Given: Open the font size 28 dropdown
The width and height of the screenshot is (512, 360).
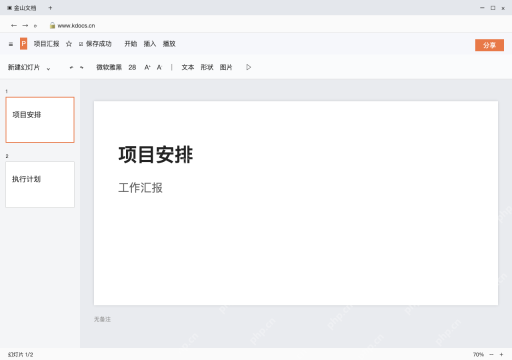Looking at the screenshot, I should (132, 67).
